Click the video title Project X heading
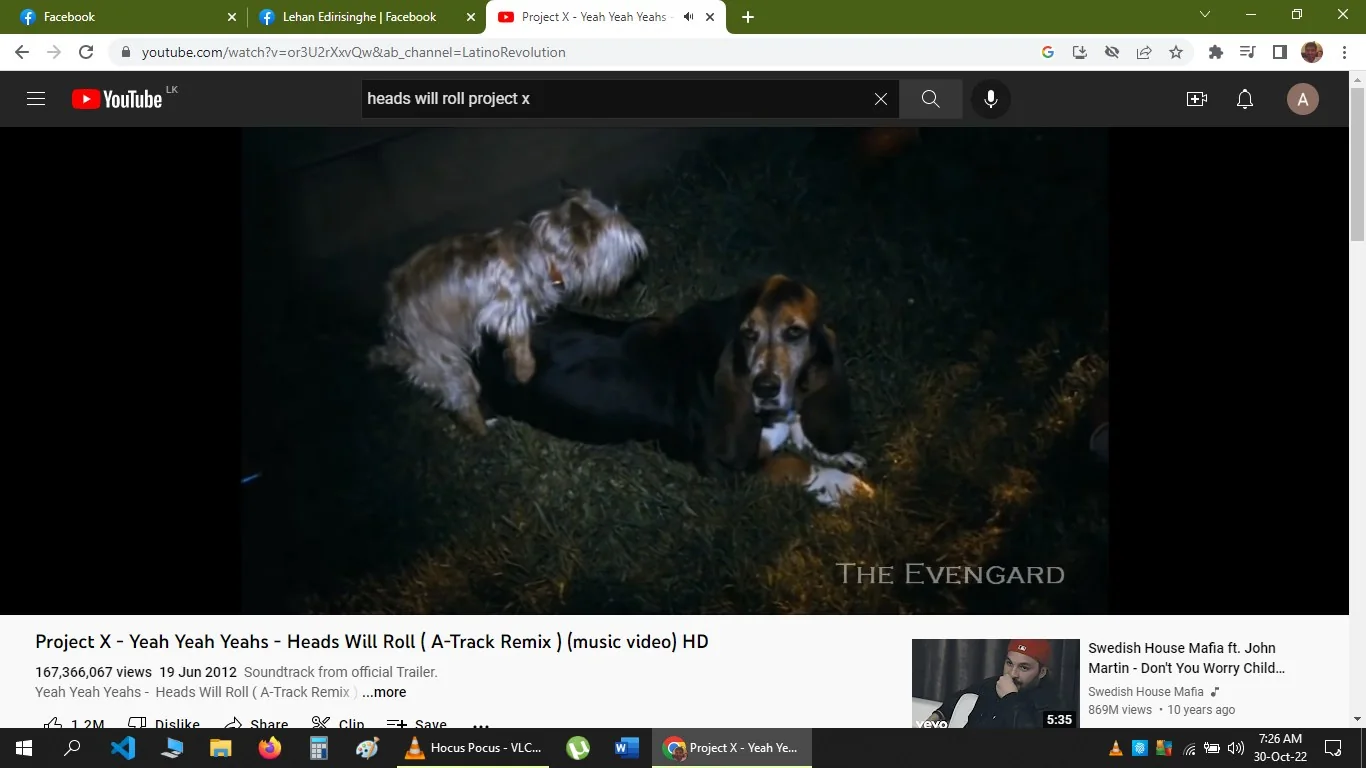The width and height of the screenshot is (1366, 768). 372,641
